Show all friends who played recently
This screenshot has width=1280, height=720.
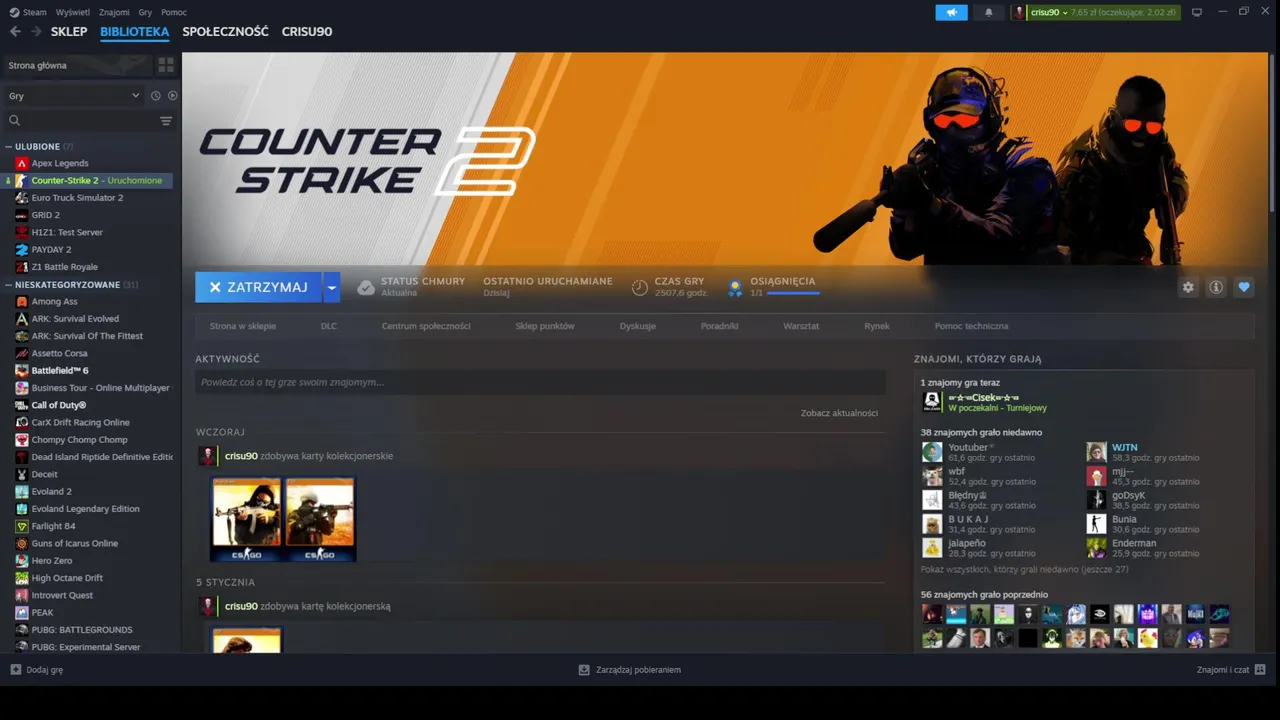click(x=1024, y=569)
